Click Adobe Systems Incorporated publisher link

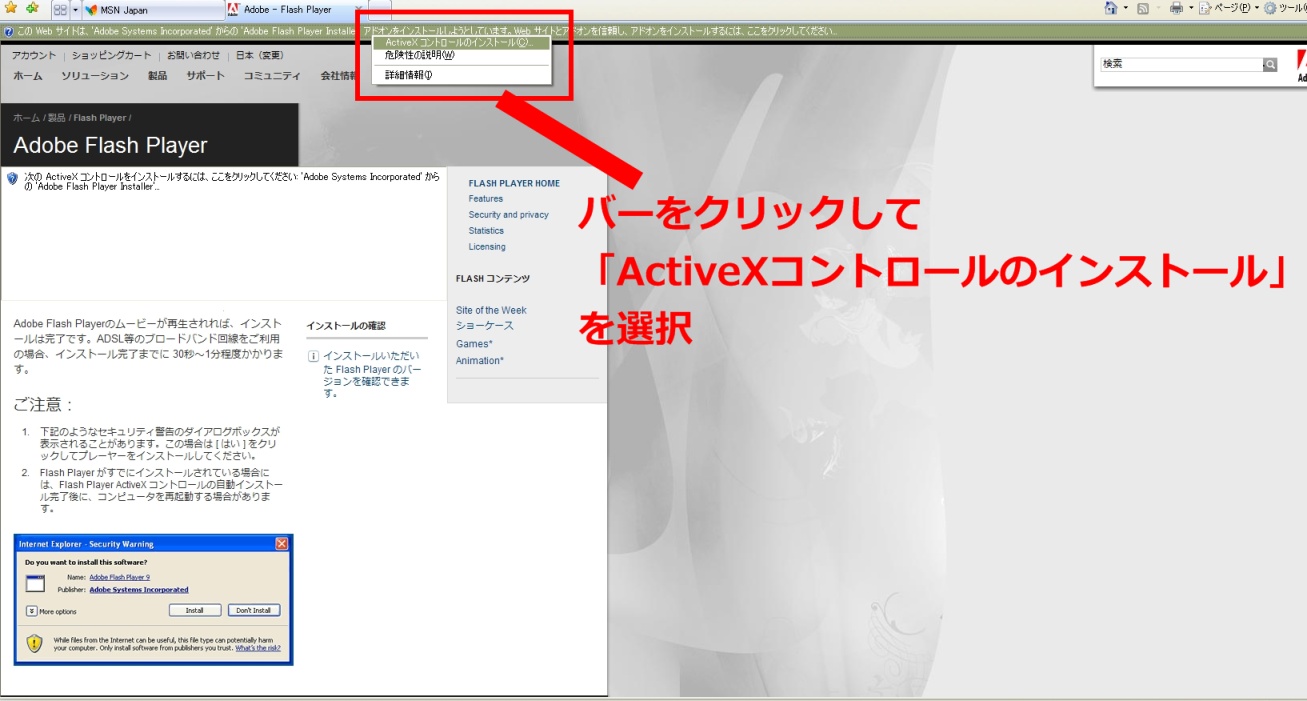pyautogui.click(x=138, y=590)
